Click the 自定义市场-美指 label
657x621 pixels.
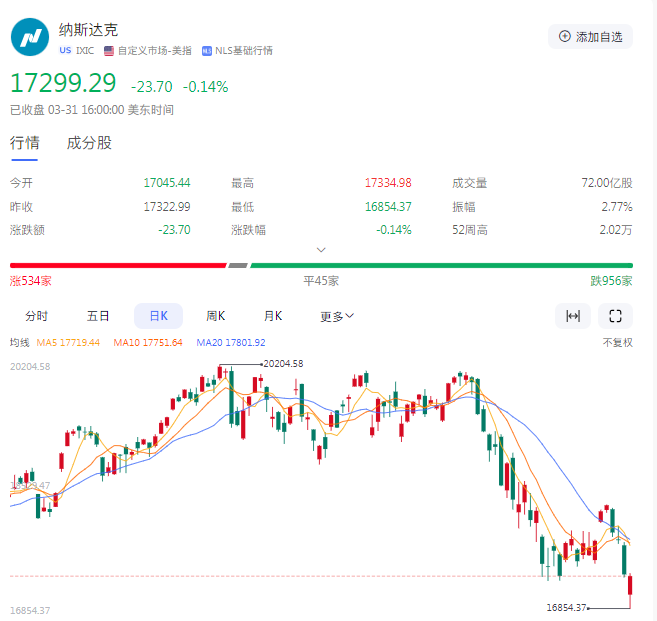click(x=155, y=51)
